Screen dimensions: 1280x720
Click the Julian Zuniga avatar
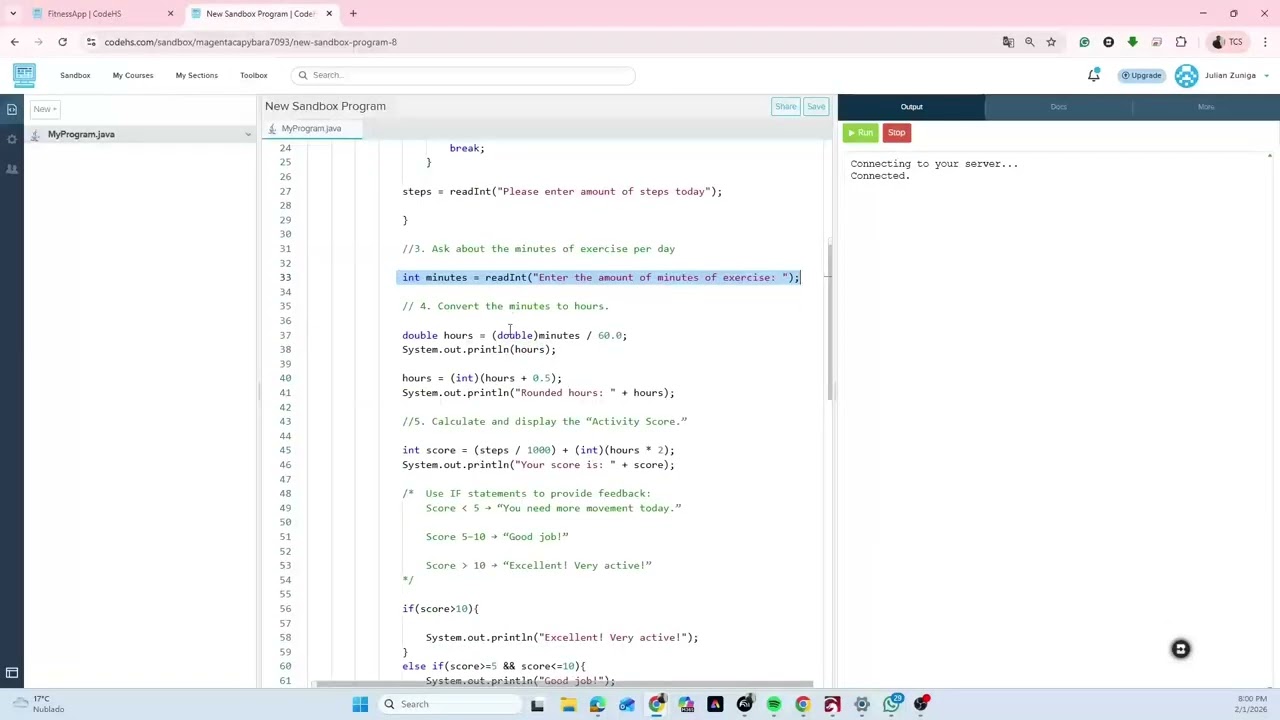pos(1186,75)
